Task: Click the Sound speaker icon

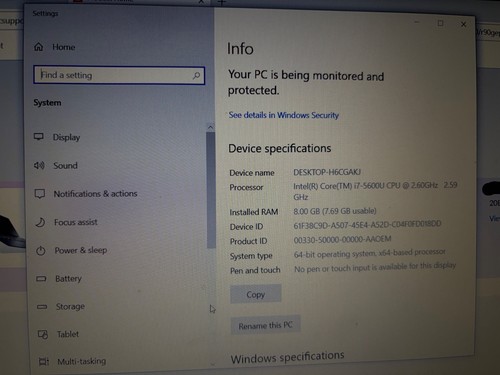Action: pyautogui.click(x=39, y=165)
